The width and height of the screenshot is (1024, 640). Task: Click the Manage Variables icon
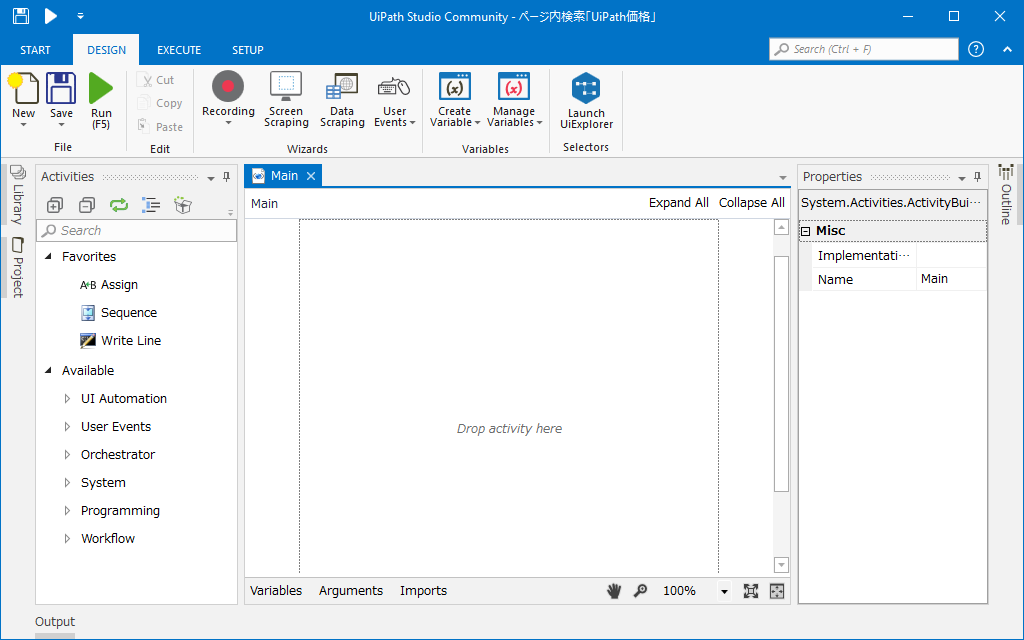click(x=514, y=87)
